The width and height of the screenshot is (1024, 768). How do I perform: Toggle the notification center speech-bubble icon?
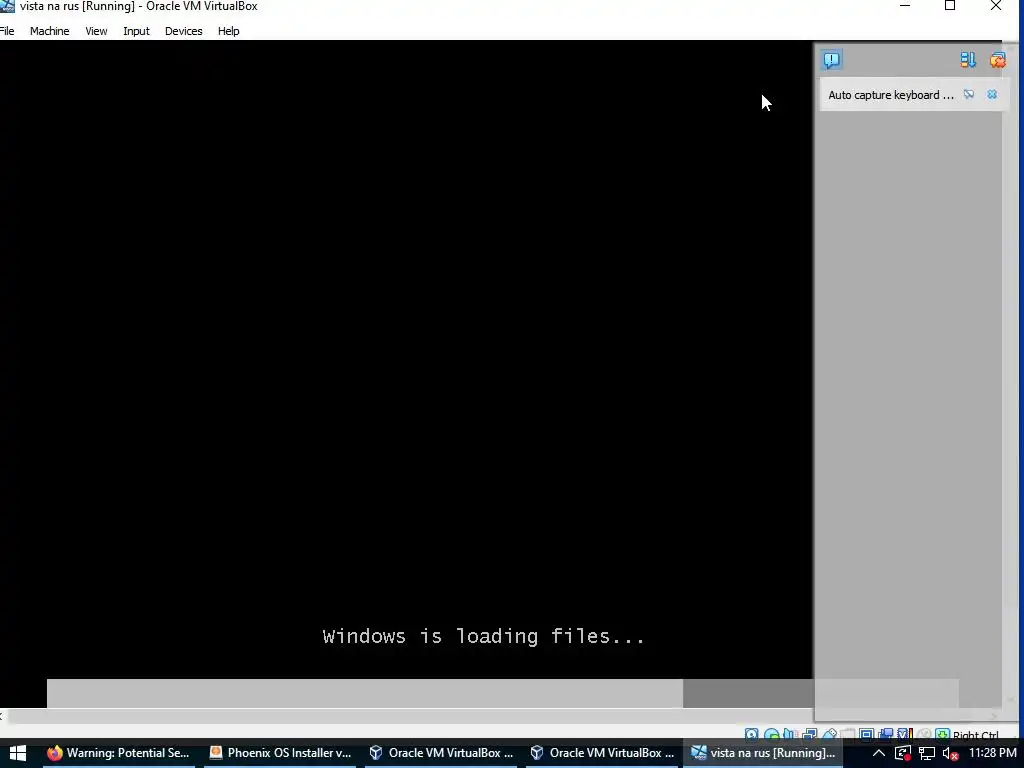tap(831, 60)
